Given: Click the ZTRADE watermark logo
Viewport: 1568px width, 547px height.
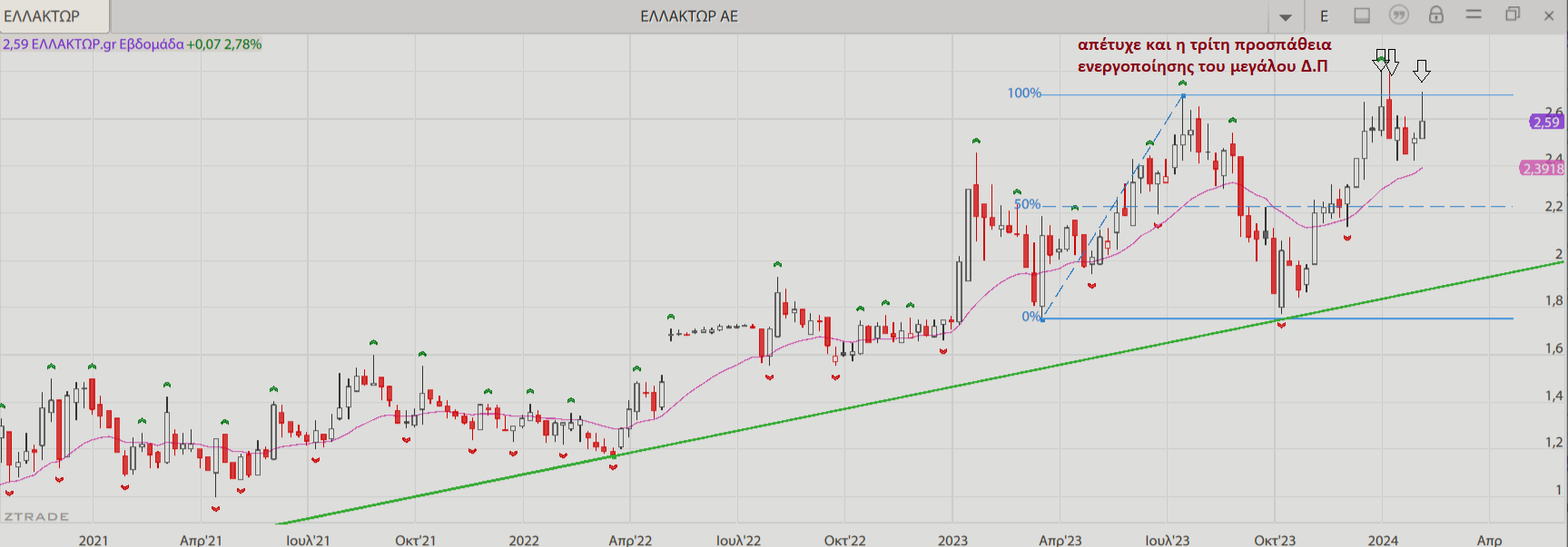Looking at the screenshot, I should pos(36,516).
